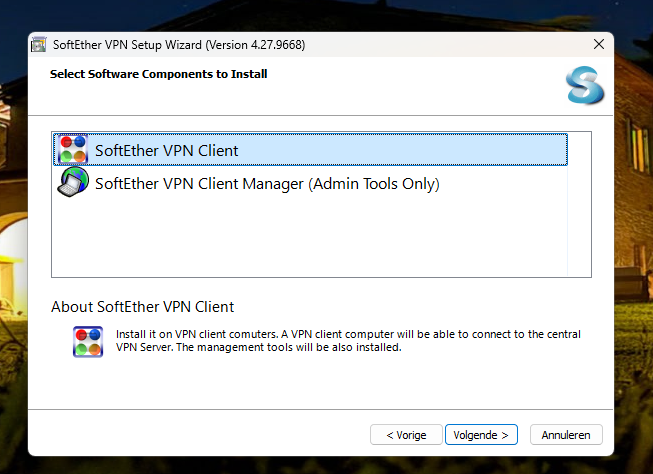The image size is (653, 474).
Task: Click the icon beside the component description
Action: pos(88,341)
